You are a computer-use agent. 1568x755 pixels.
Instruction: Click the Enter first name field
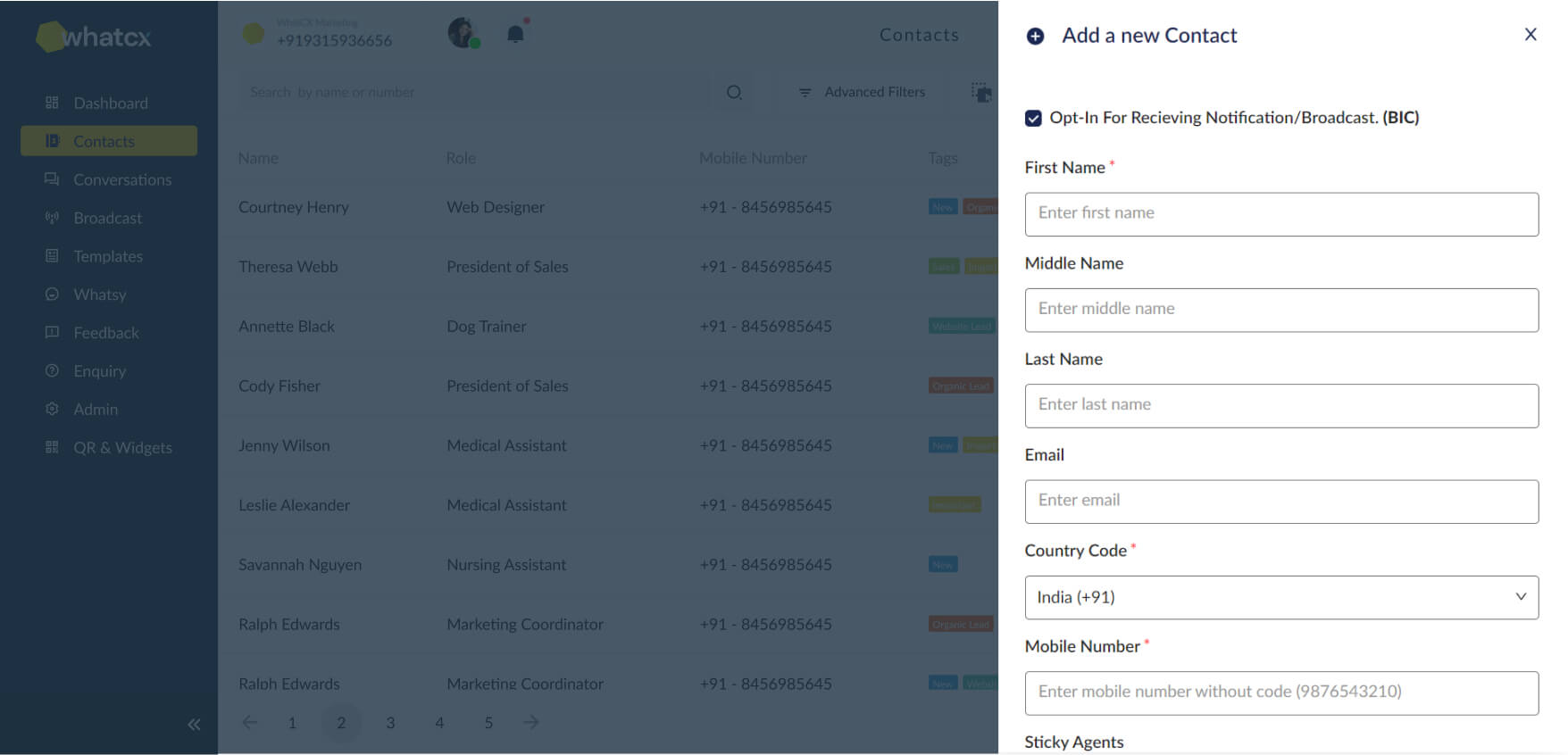click(1280, 214)
